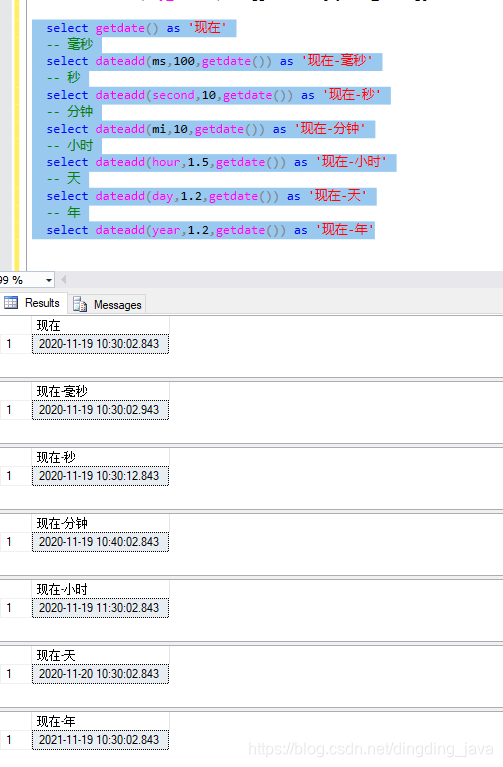Click the dateadd(ms,100 query line
503x767 pixels.
point(209,61)
